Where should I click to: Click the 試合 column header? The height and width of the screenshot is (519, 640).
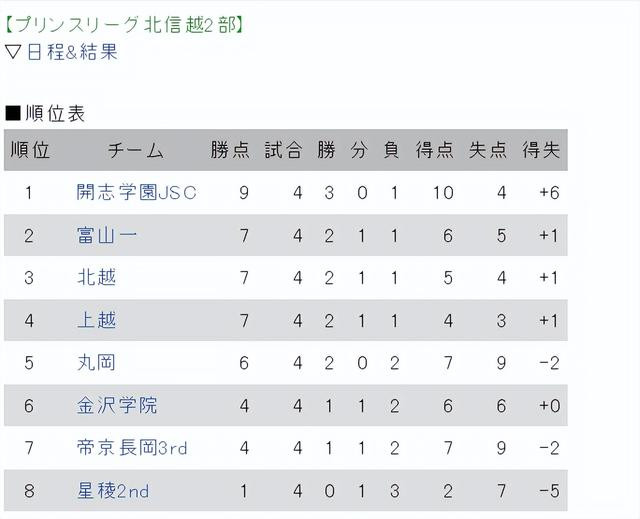(x=283, y=150)
